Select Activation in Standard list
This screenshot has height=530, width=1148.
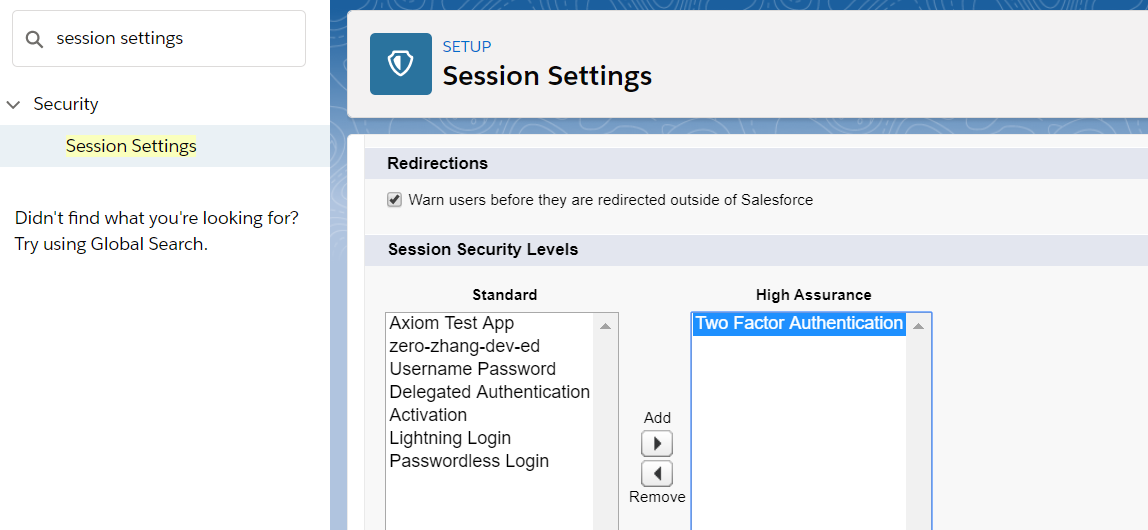(428, 415)
